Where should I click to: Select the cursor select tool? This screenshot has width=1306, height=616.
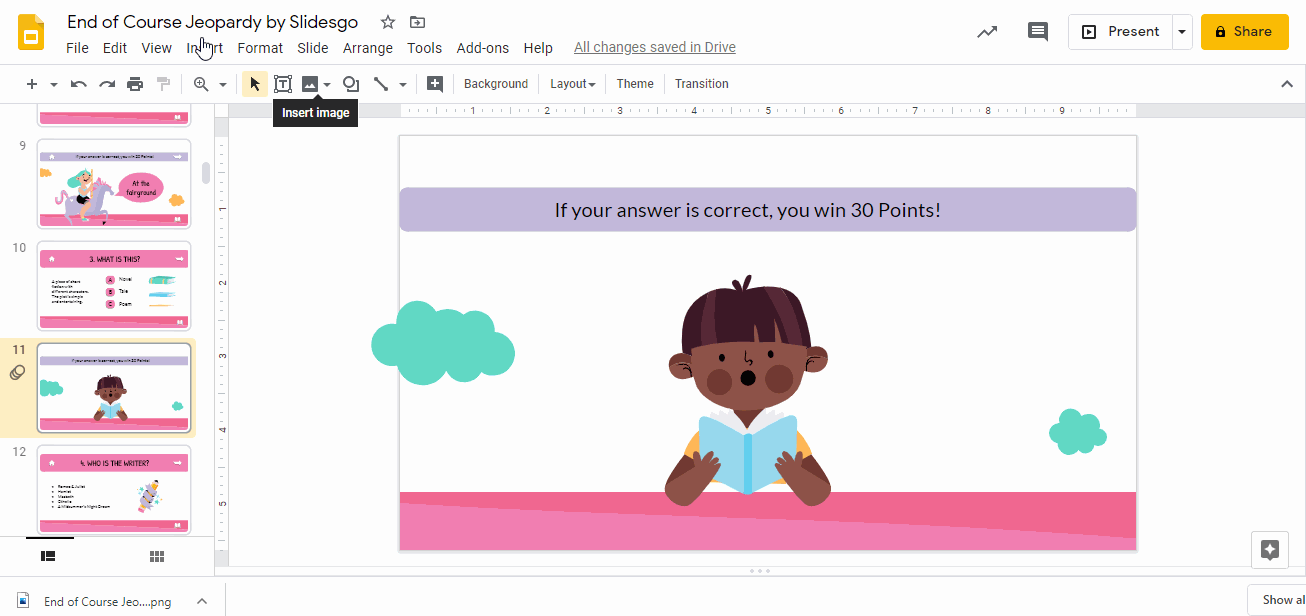(254, 84)
